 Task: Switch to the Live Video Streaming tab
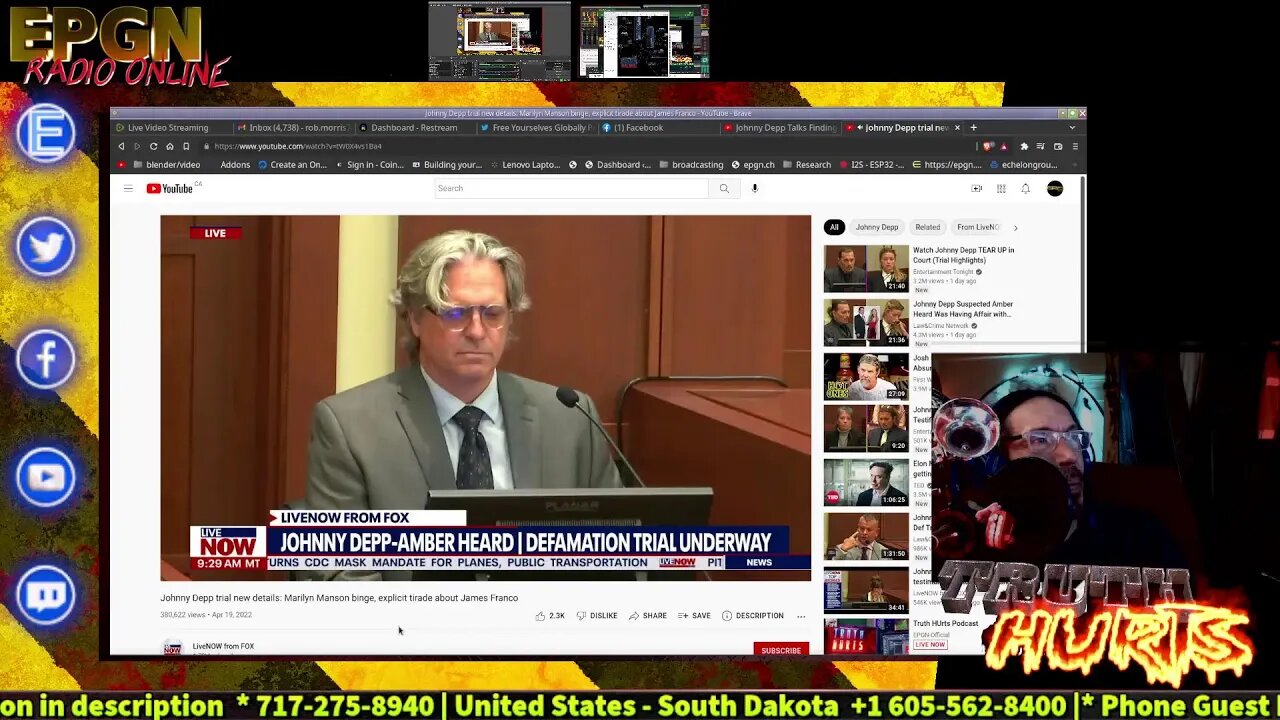171,128
